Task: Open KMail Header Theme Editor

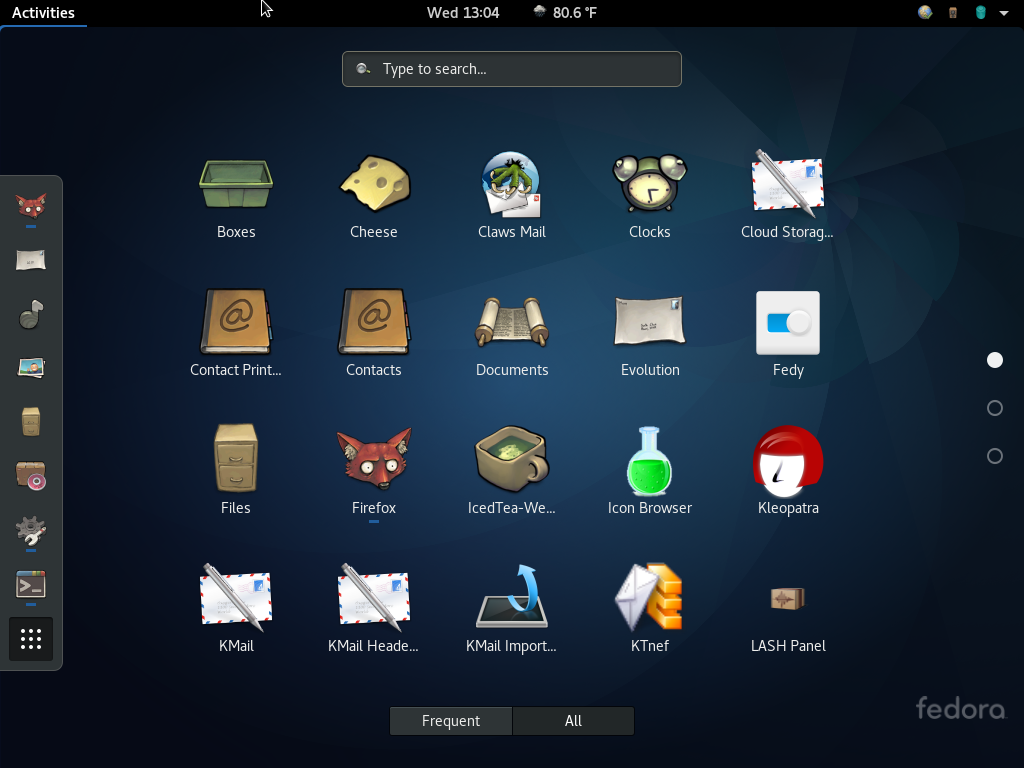Action: pos(374,609)
